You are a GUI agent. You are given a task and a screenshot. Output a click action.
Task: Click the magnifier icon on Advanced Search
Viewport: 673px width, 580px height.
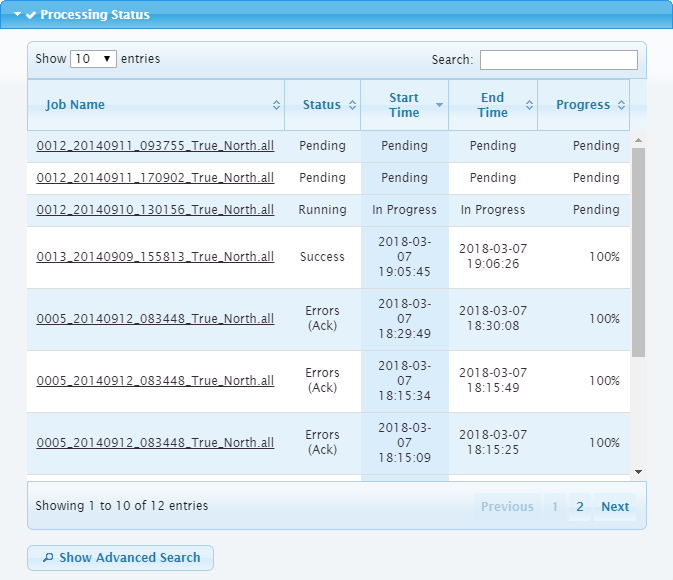(x=47, y=558)
